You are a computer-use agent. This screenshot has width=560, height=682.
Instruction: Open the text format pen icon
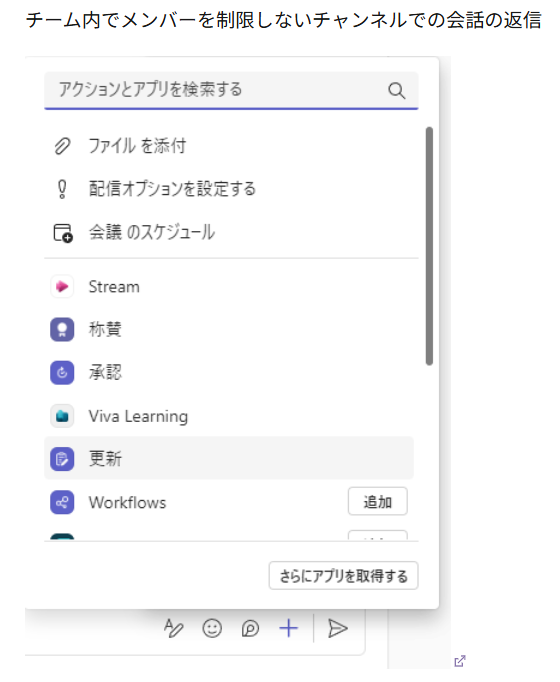(173, 628)
